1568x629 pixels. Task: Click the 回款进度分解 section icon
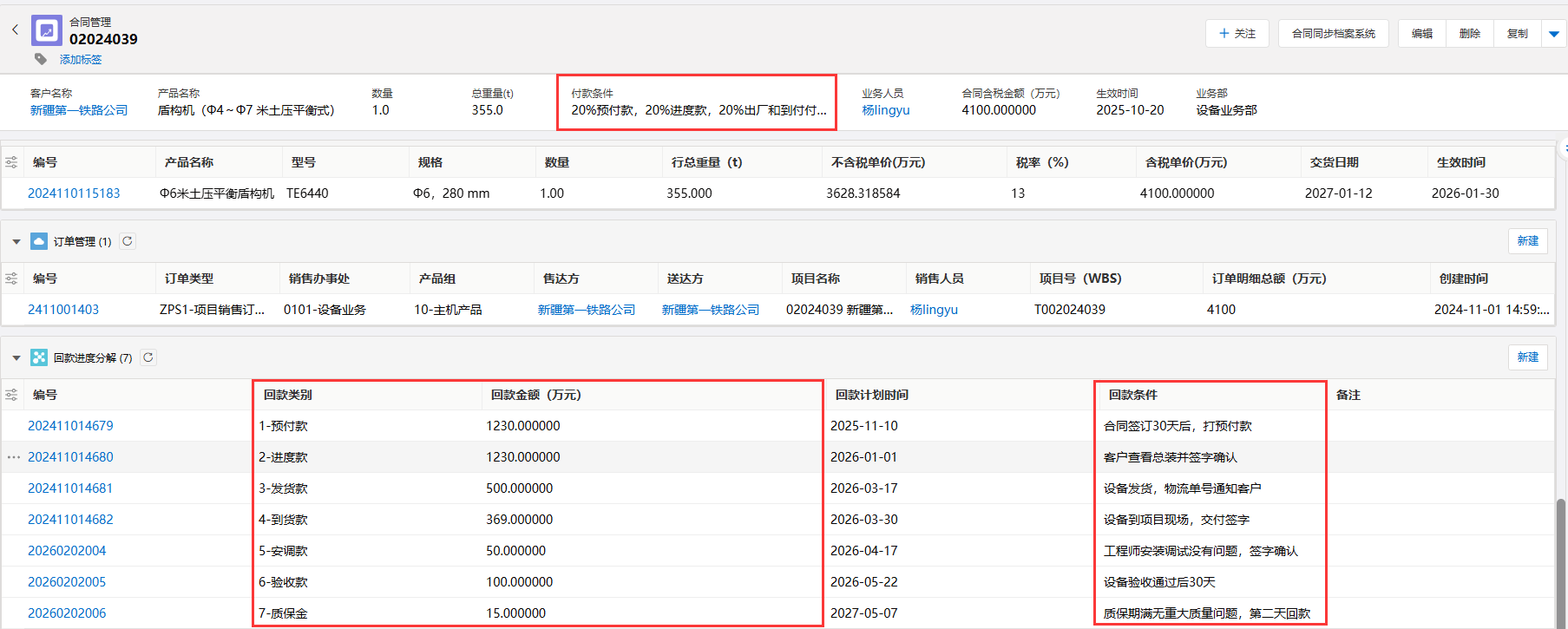[39, 357]
